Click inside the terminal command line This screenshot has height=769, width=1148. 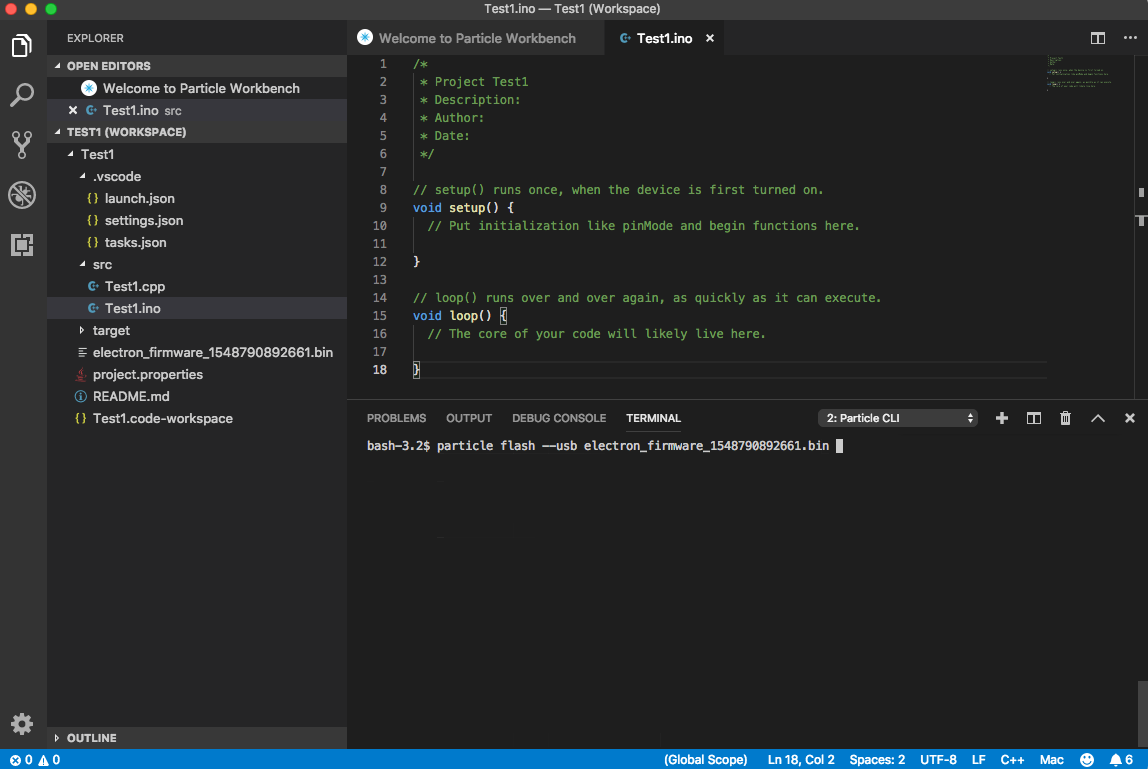[604, 445]
